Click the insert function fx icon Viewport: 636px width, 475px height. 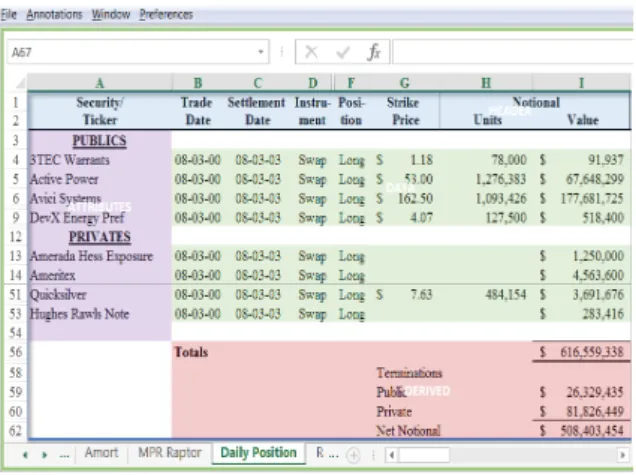(374, 52)
